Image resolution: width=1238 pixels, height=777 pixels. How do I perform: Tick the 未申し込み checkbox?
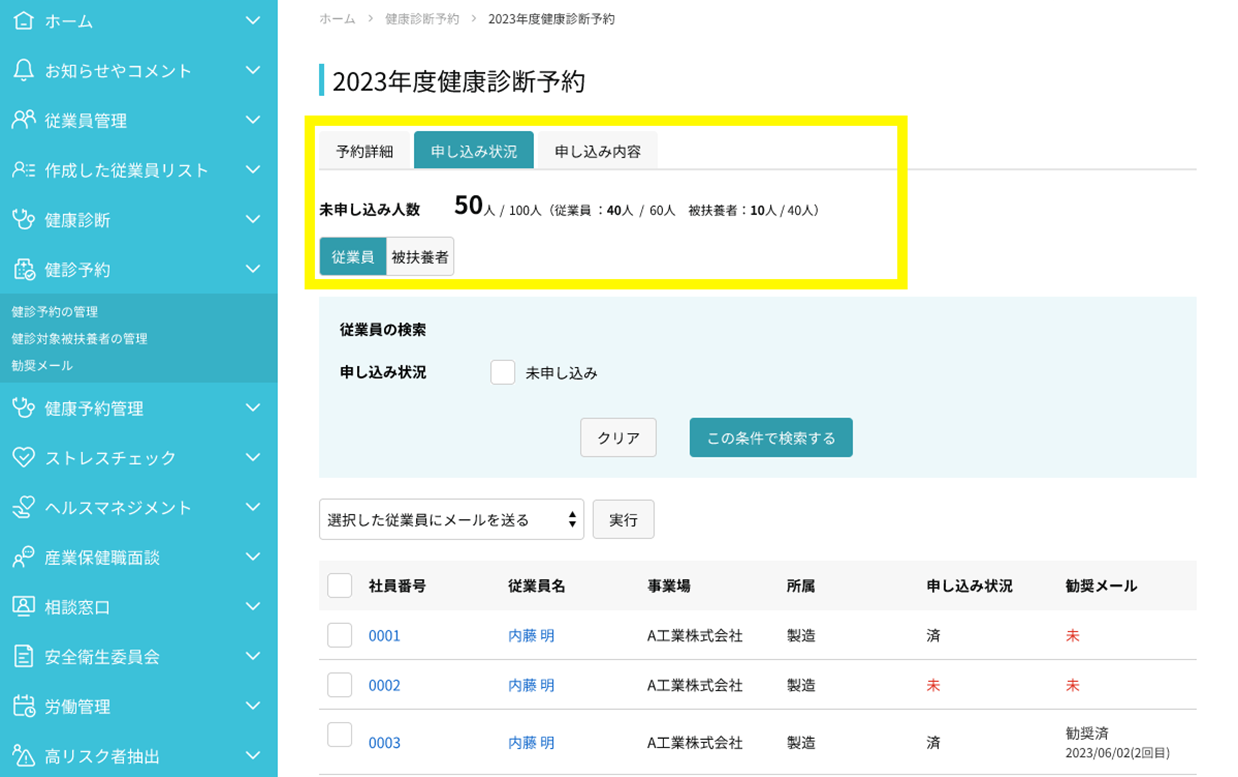point(503,373)
